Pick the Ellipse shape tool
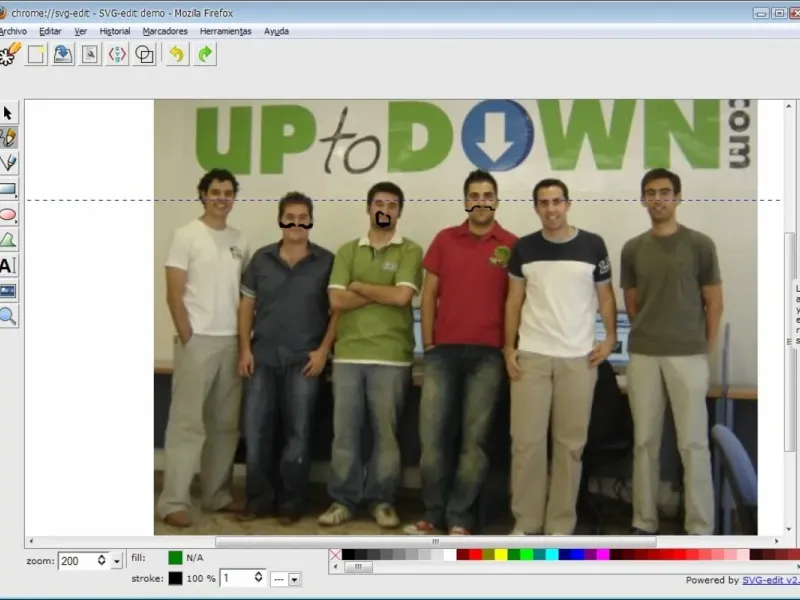This screenshot has width=800, height=600. click(x=8, y=214)
